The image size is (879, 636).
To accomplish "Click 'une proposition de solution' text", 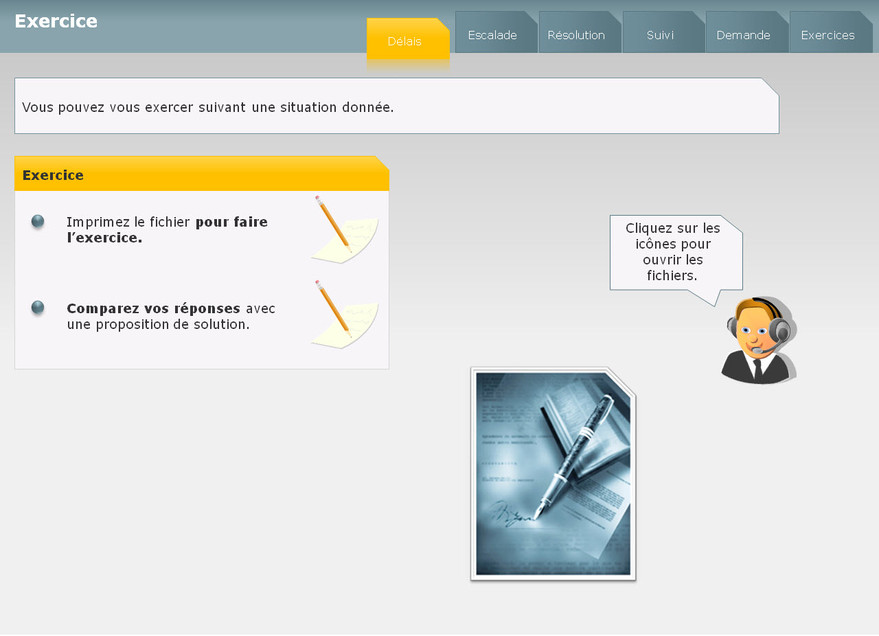I will (x=158, y=325).
